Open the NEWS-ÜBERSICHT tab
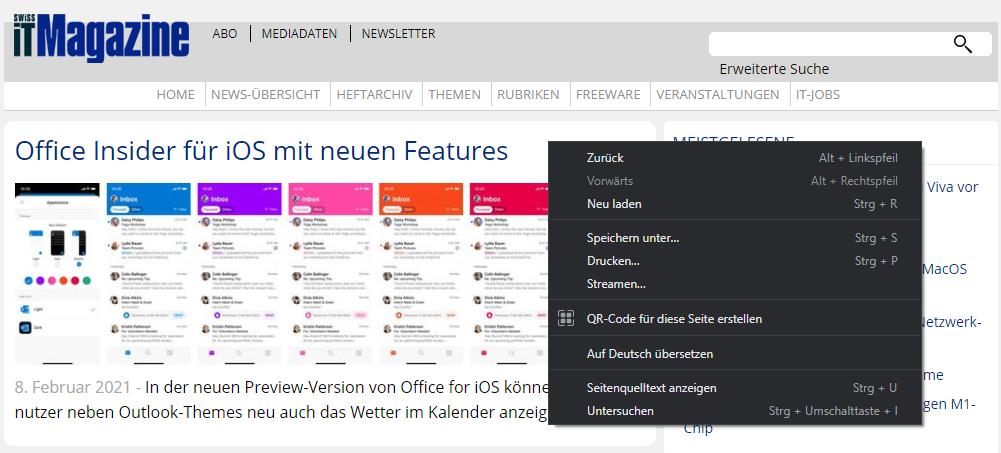Screen dimensions: 1001x453 pyautogui.click(x=266, y=94)
